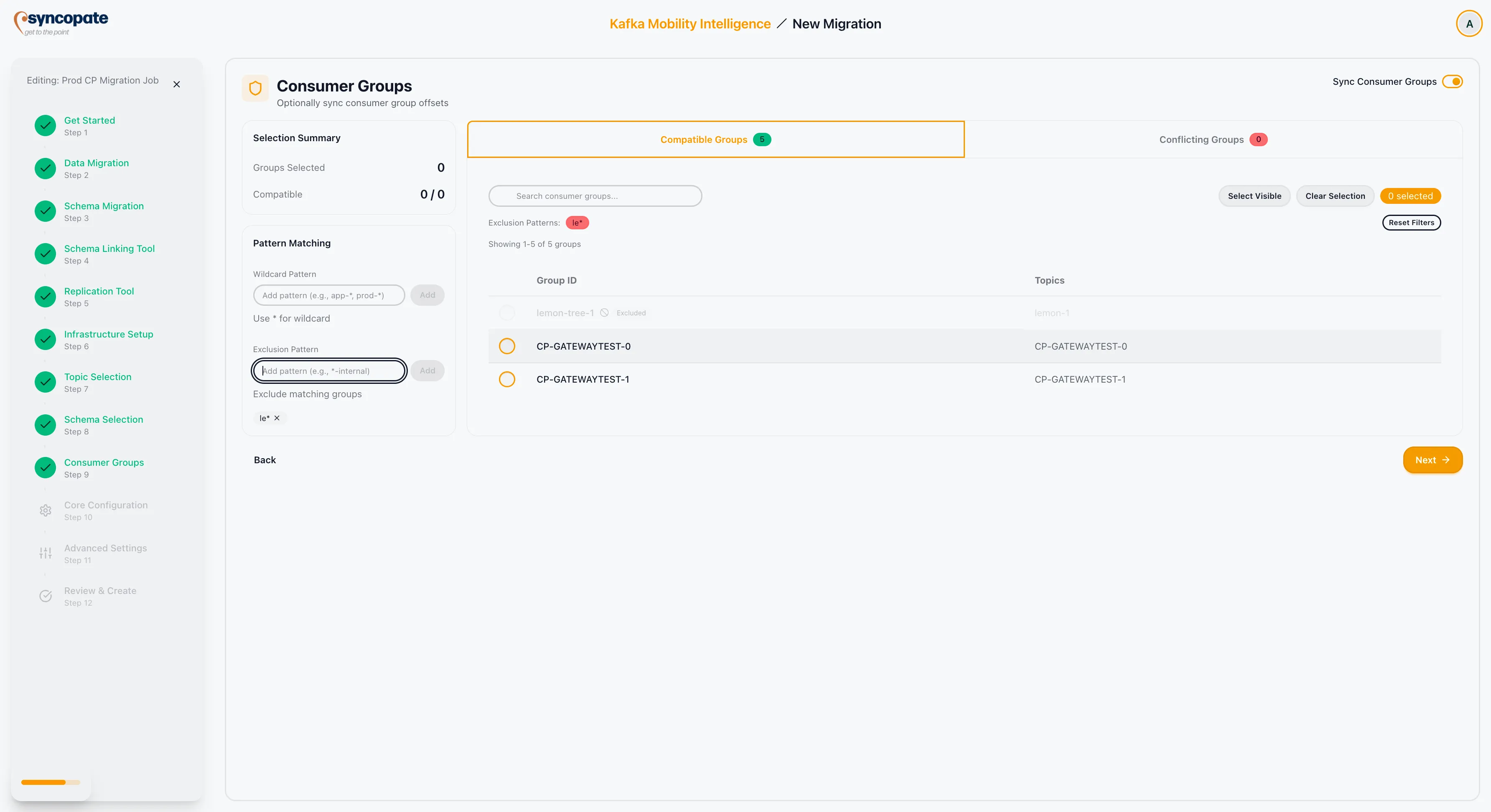
Task: Click the Review & Create checkmark icon
Action: point(45,596)
